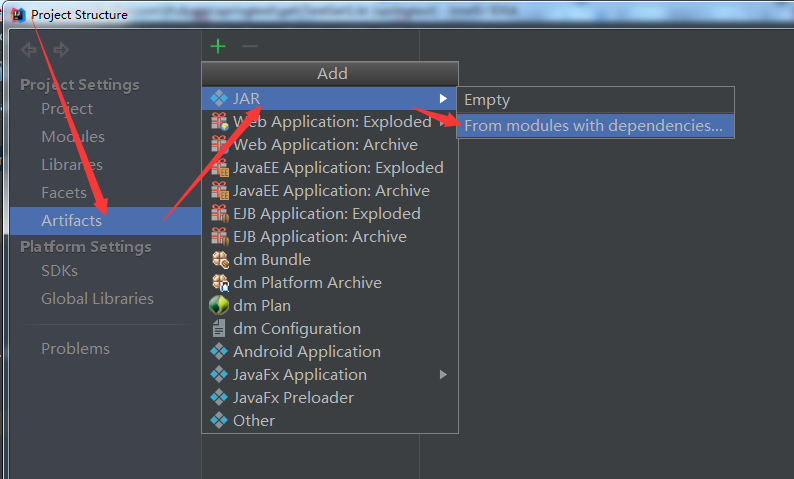Click the minus Remove artifact icon
This screenshot has height=479, width=794.
pyautogui.click(x=250, y=47)
